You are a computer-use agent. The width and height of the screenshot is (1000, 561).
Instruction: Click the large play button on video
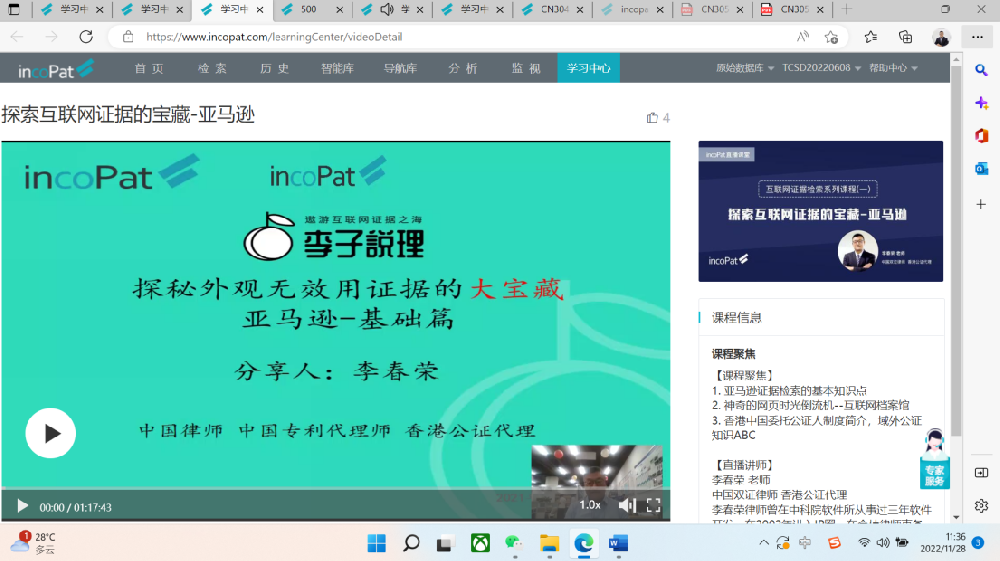50,433
